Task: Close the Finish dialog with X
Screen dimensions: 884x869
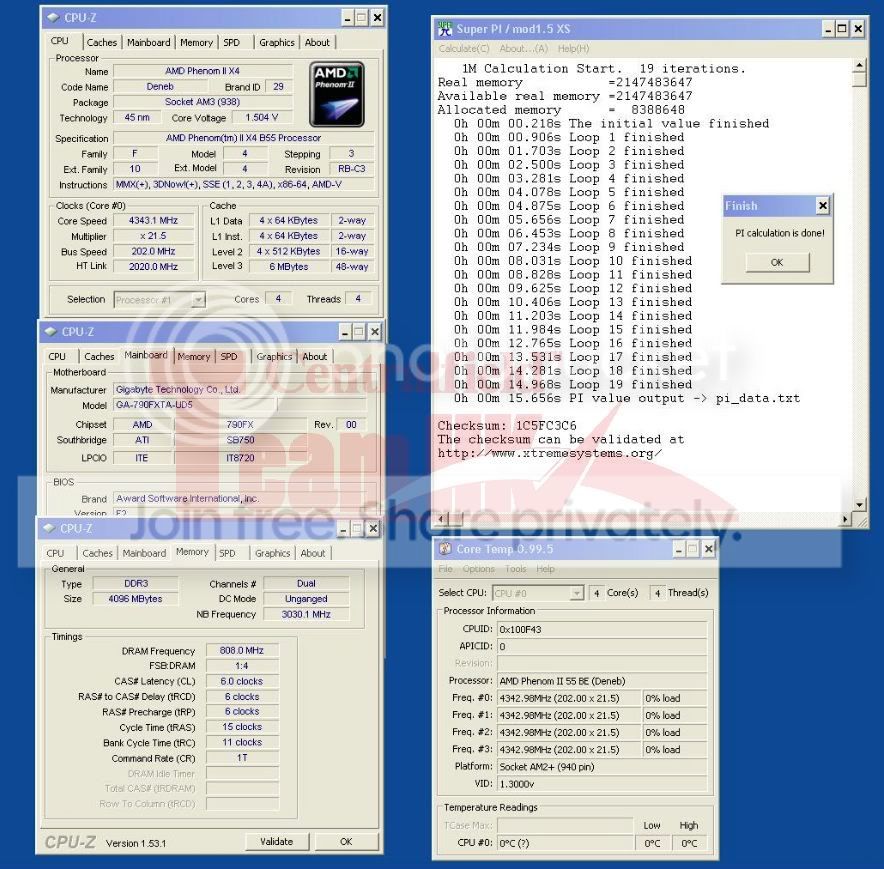Action: pos(822,206)
